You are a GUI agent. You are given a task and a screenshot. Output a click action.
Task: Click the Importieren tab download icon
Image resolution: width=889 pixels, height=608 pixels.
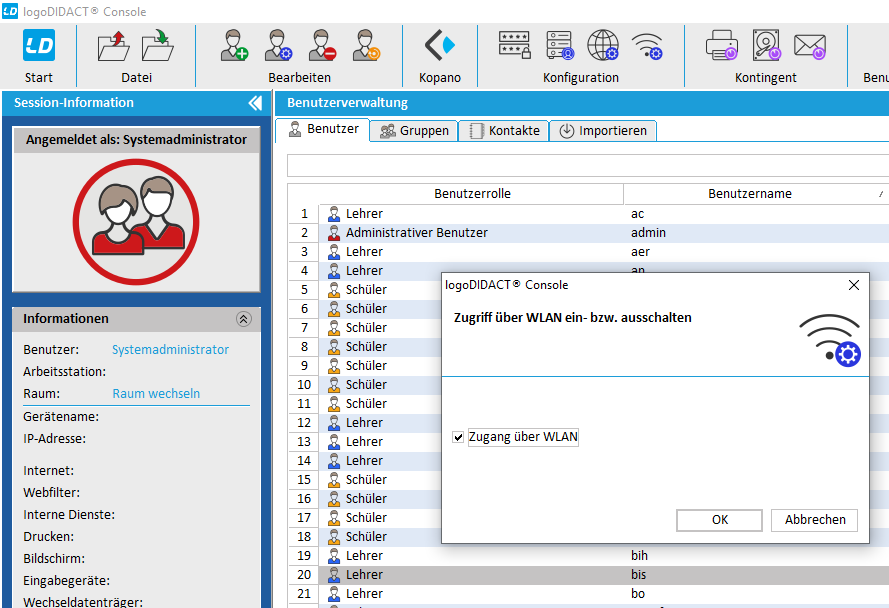tap(566, 131)
